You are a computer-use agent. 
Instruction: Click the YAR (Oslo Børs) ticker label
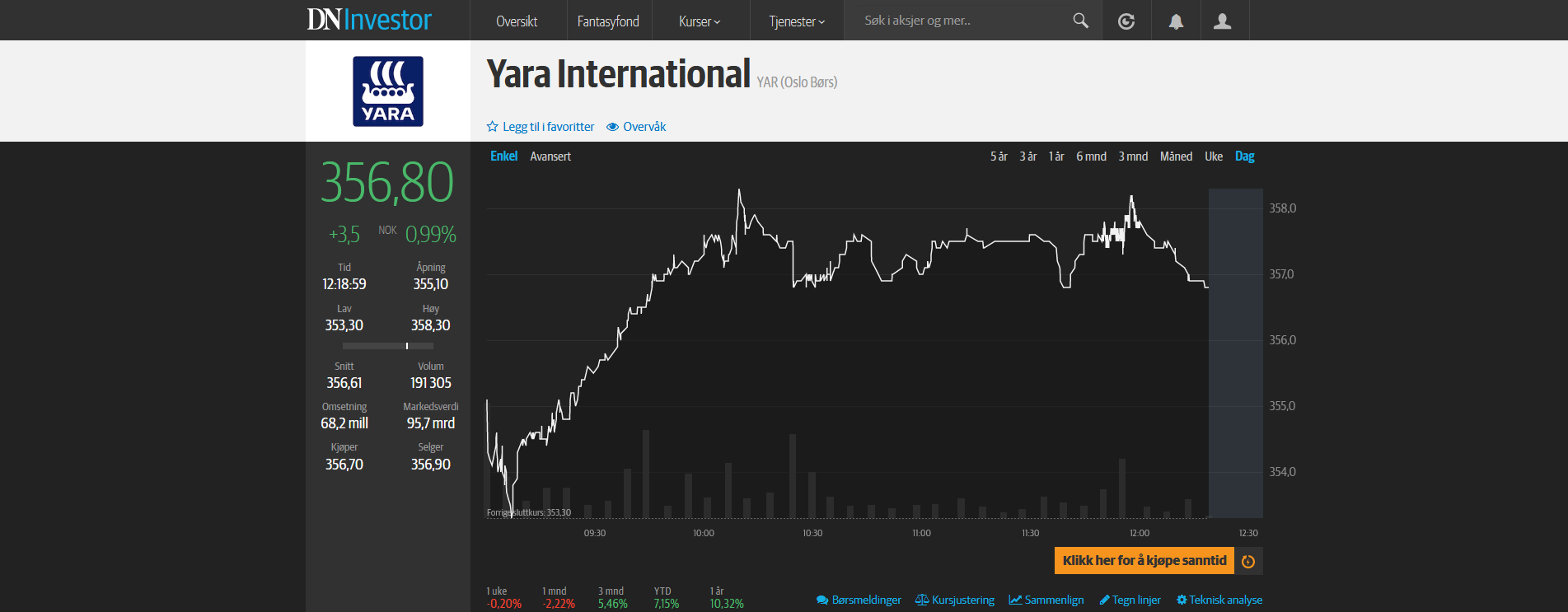(797, 82)
